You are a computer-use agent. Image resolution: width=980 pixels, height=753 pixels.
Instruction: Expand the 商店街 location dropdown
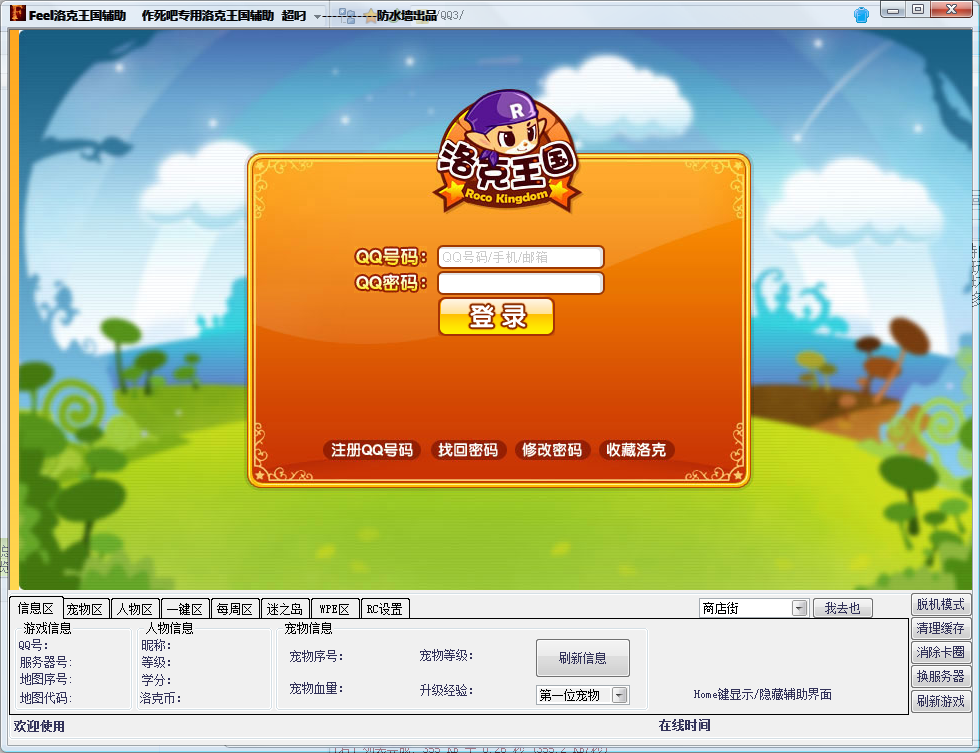(x=799, y=608)
